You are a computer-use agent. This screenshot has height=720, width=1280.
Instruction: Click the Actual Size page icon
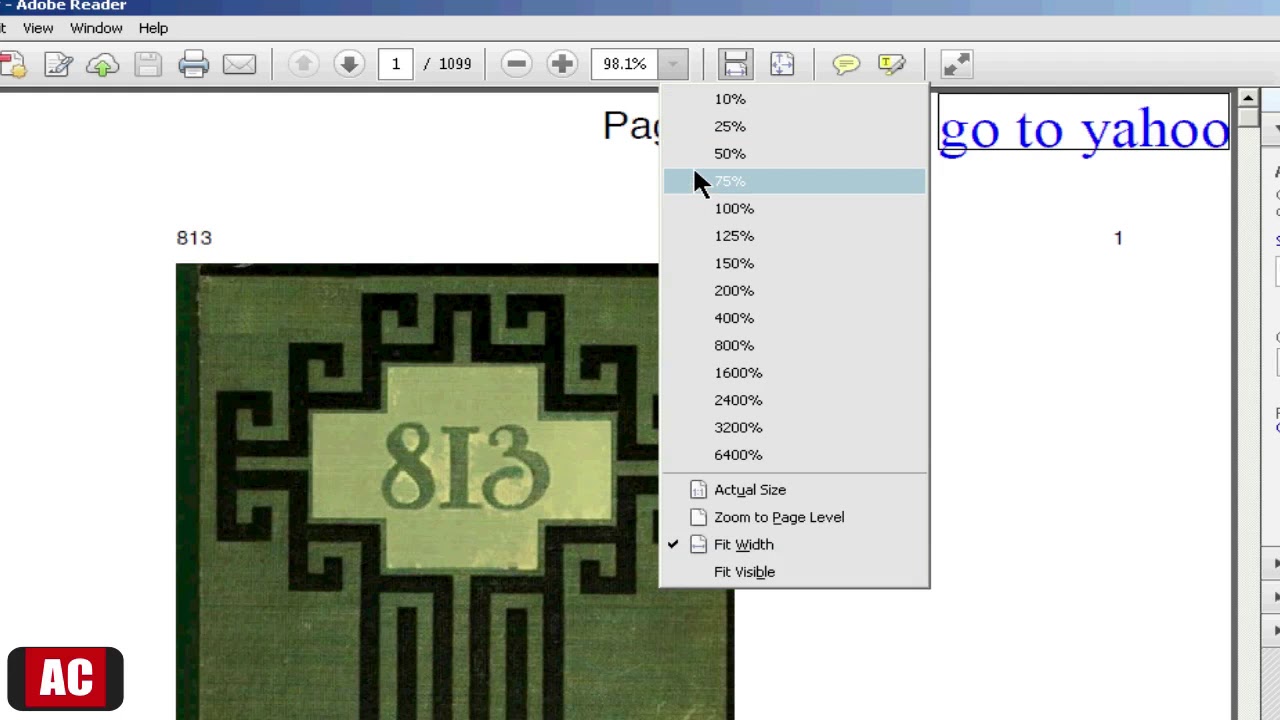(x=698, y=490)
